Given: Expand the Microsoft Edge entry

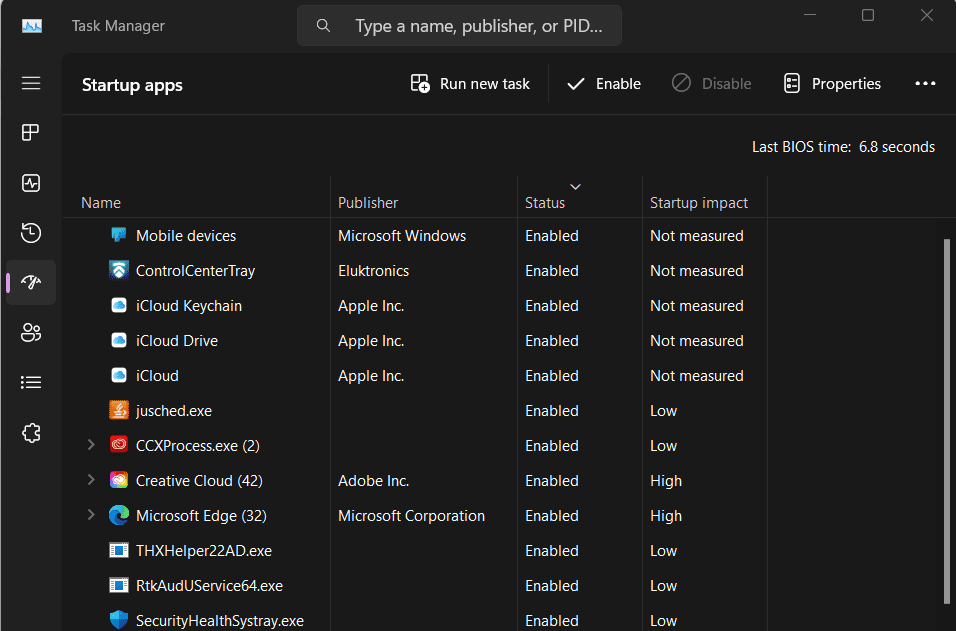Looking at the screenshot, I should (x=90, y=515).
